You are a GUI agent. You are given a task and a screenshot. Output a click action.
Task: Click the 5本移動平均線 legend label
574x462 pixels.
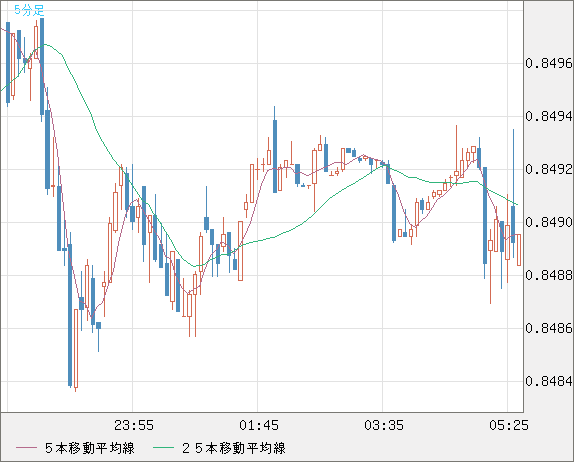(90, 448)
